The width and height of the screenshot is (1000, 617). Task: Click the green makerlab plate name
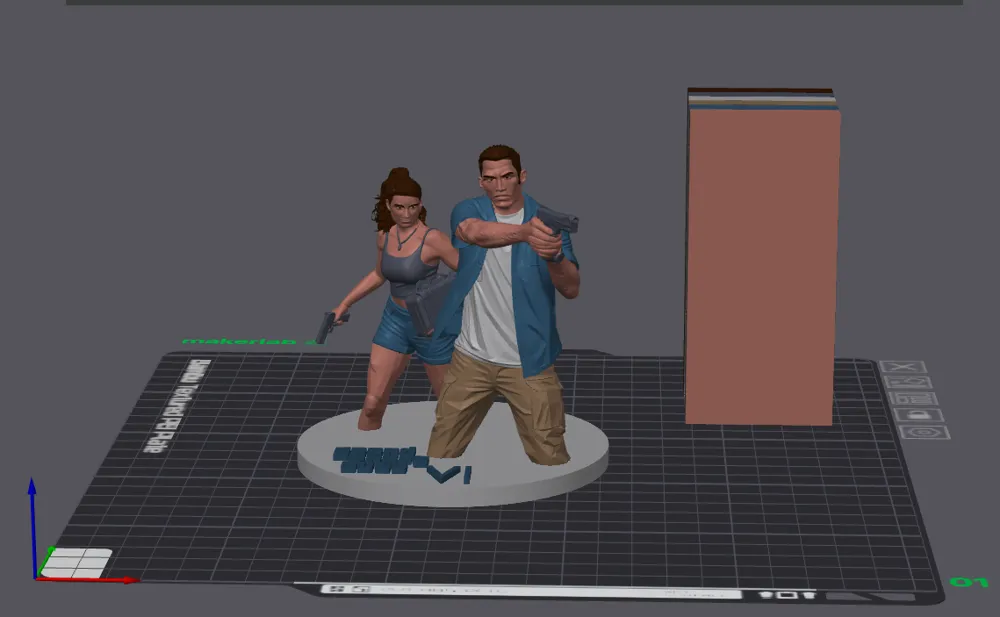[x=247, y=342]
